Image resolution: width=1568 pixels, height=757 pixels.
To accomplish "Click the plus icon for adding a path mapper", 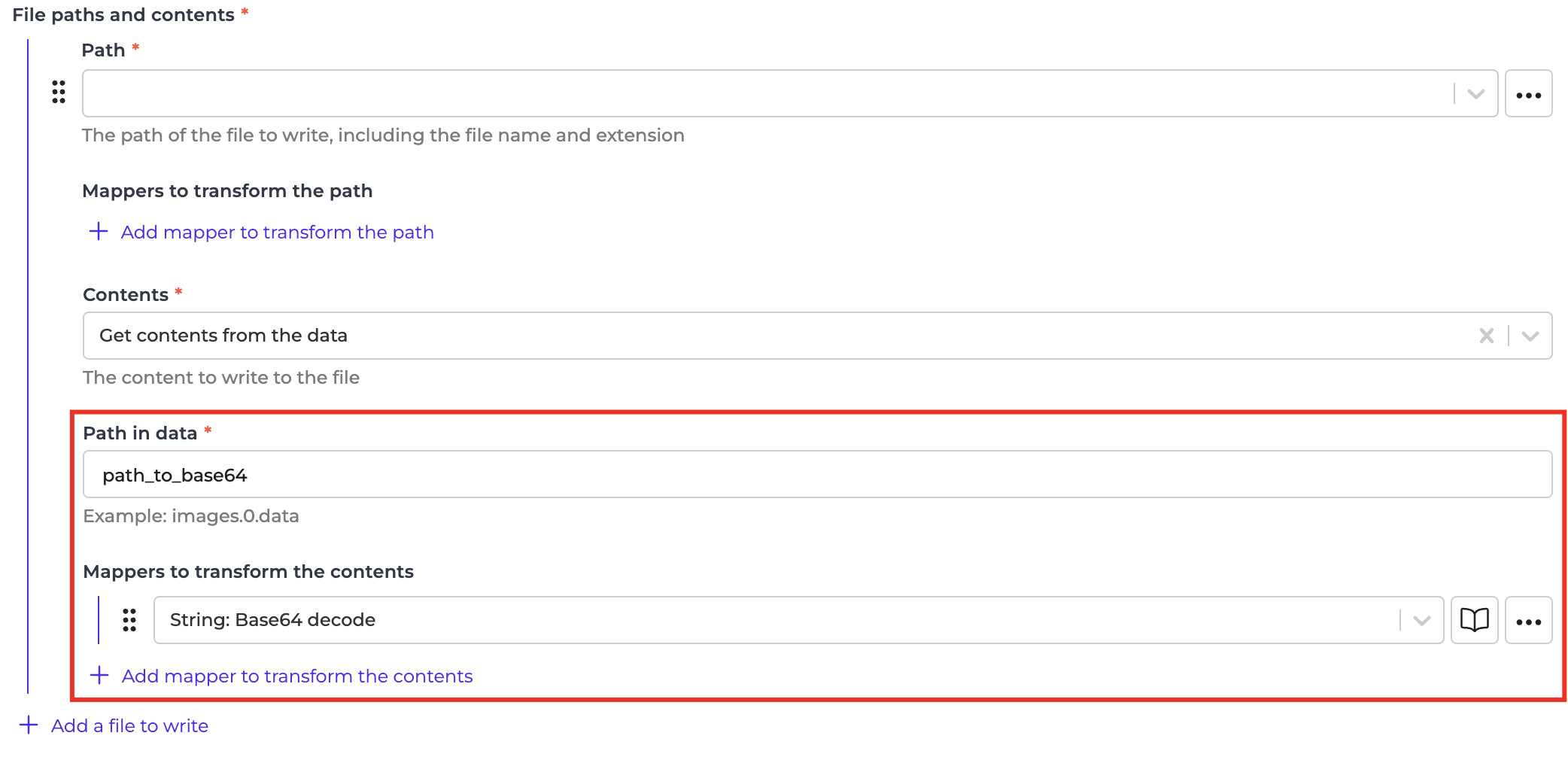I will pos(99,232).
